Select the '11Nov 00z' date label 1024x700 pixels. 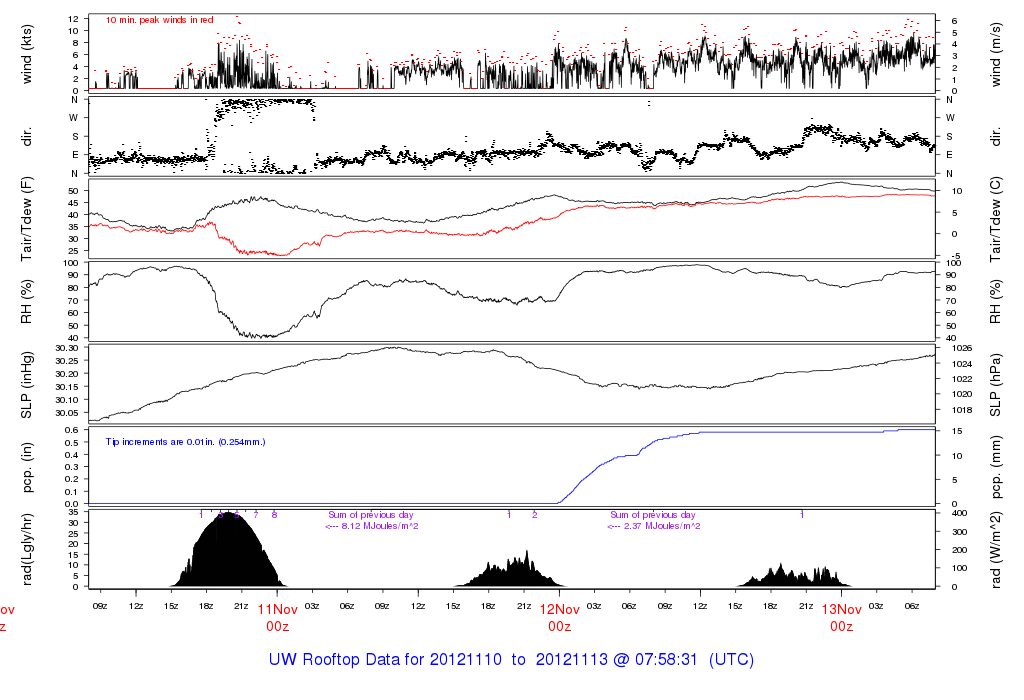pyautogui.click(x=278, y=618)
